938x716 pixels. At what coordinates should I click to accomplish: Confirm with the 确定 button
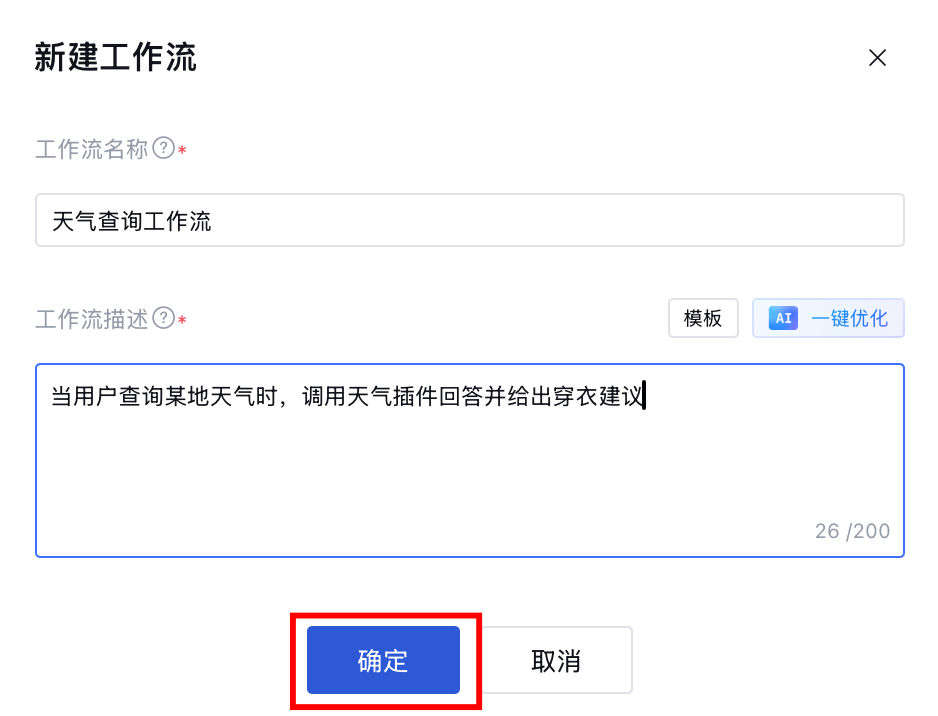[383, 660]
